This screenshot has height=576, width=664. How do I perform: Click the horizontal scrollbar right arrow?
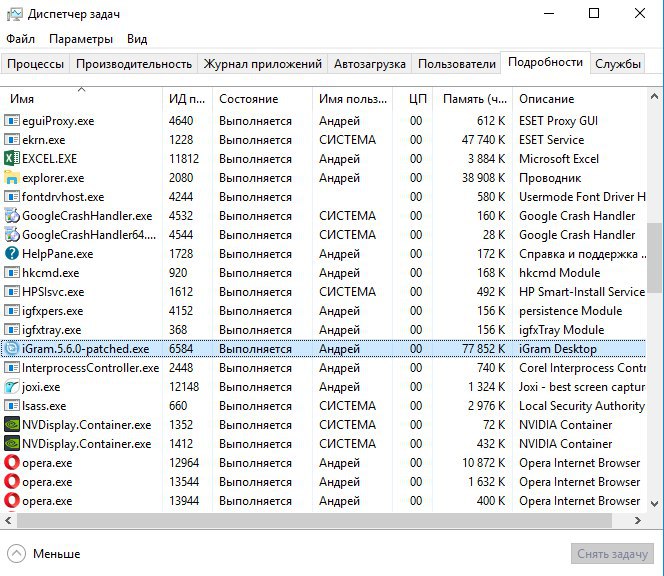pos(638,521)
